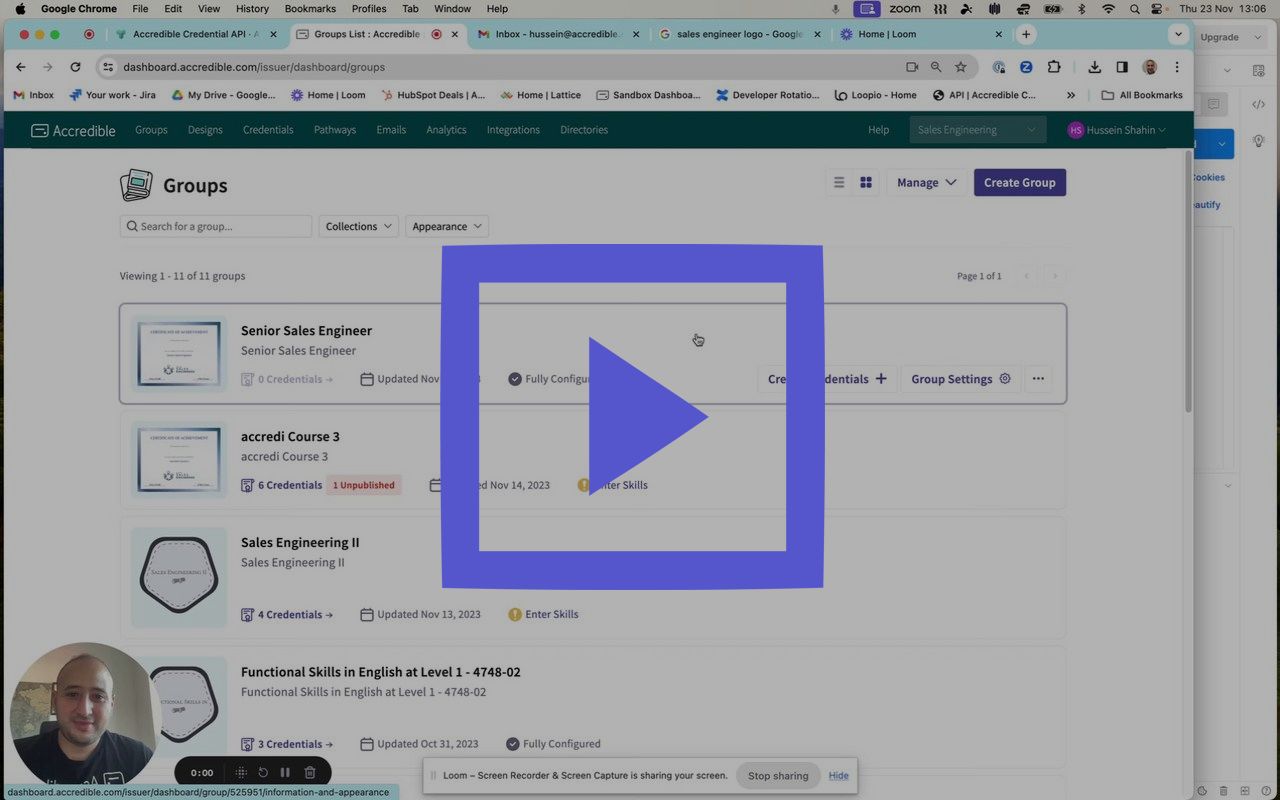Click the Sales Engineering II badge thumbnail
1280x800 pixels.
coord(179,577)
